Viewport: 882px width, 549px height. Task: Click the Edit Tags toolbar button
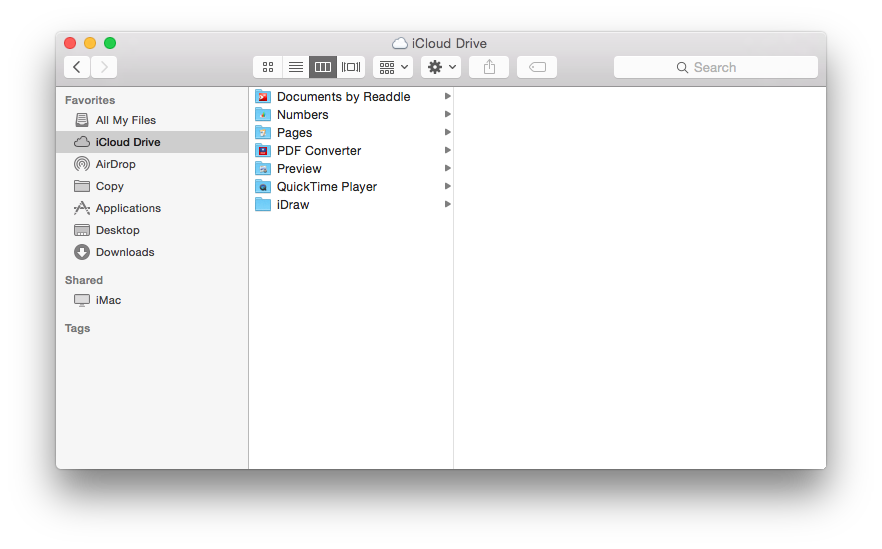coord(537,67)
